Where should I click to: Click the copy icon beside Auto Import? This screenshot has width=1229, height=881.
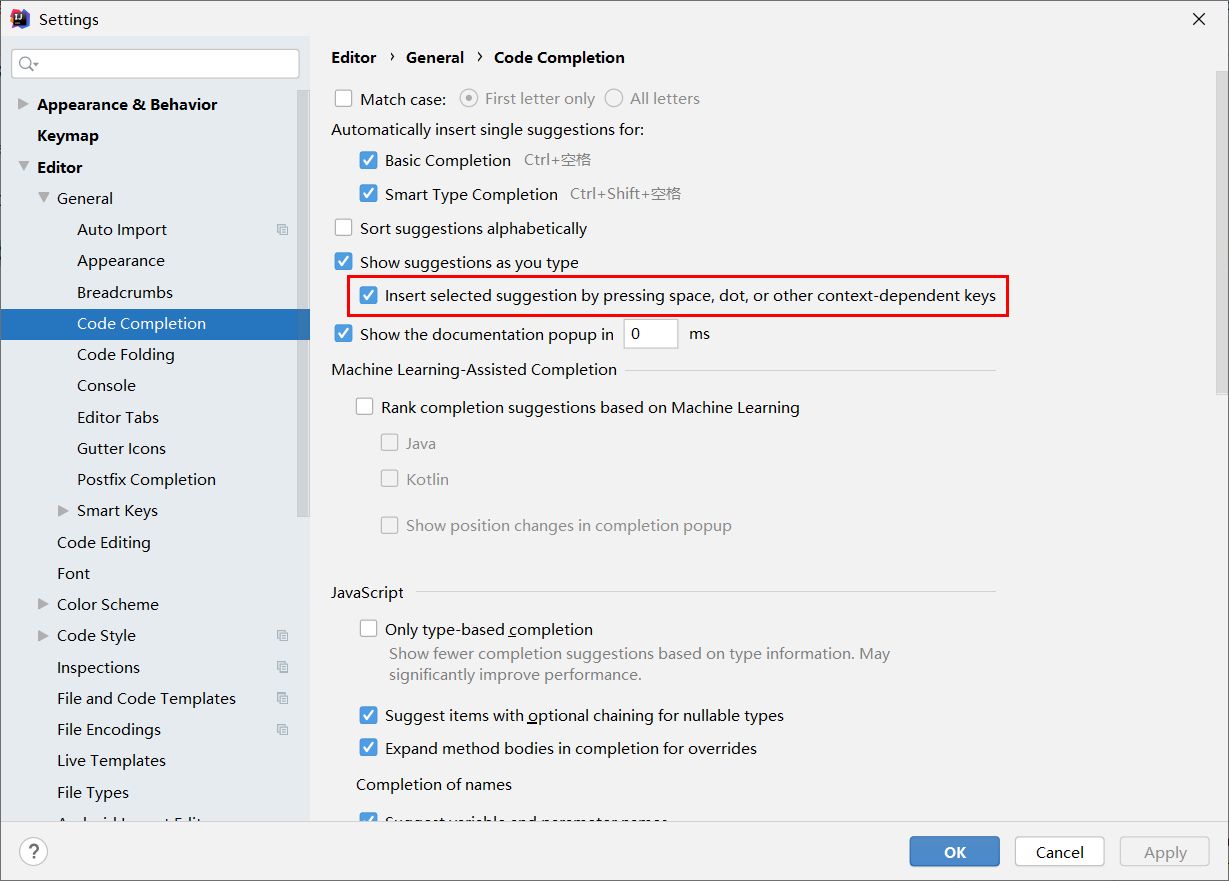tap(283, 230)
